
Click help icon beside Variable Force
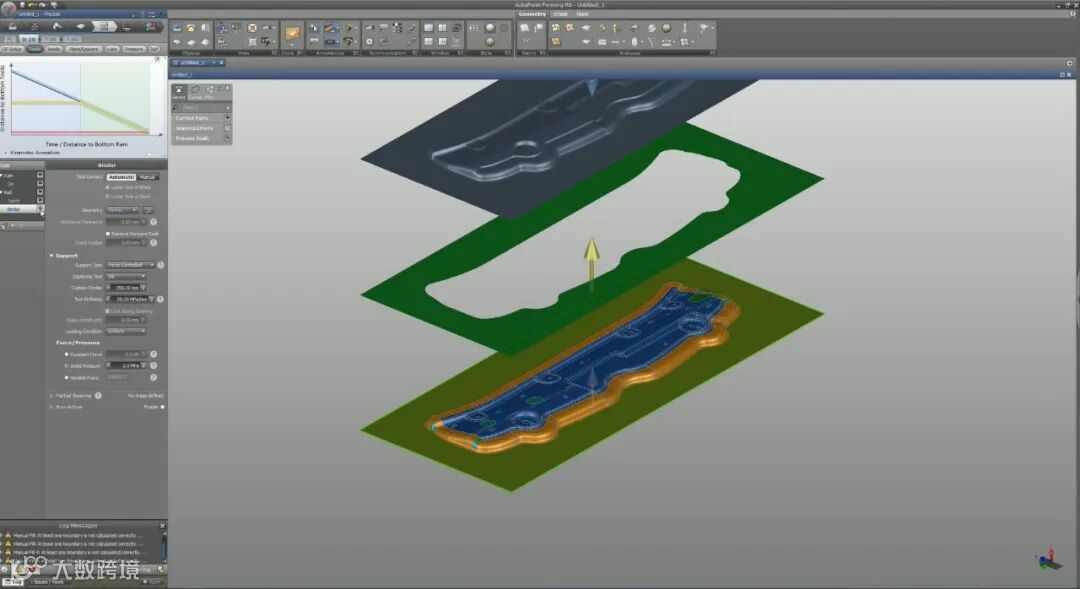click(154, 378)
